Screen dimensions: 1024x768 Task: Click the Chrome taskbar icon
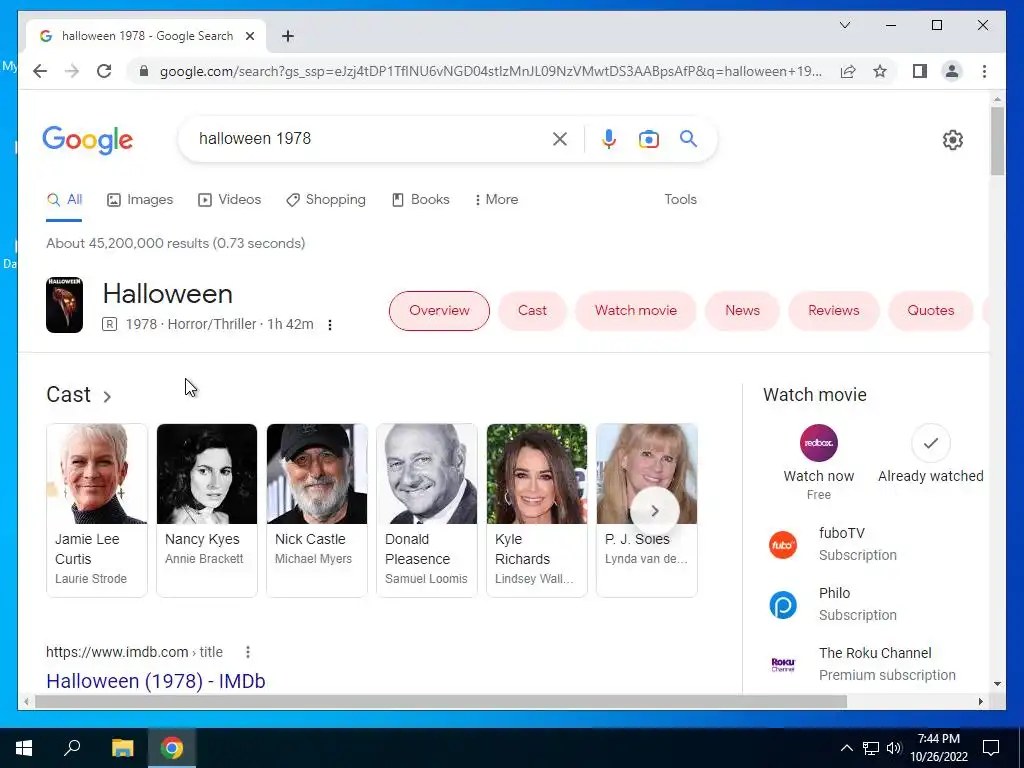pyautogui.click(x=172, y=748)
